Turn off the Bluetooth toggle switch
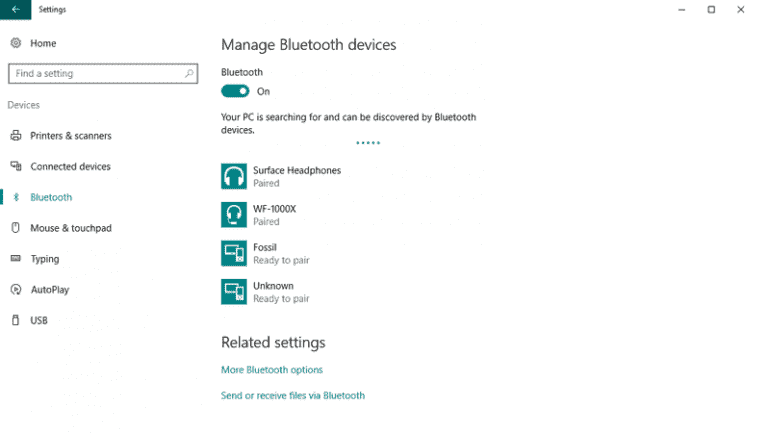The height and width of the screenshot is (433, 770). (235, 91)
